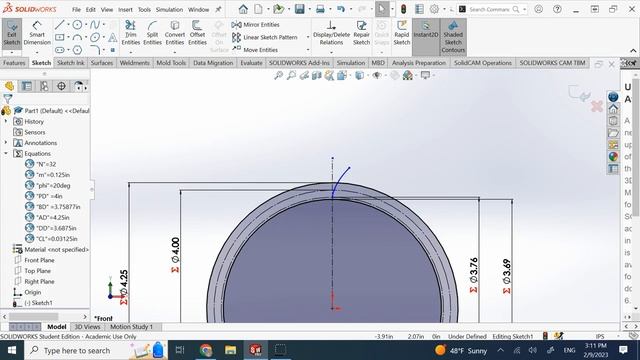Select the sketch Text tool
Screen dimensions: 640x360
pyautogui.click(x=113, y=38)
